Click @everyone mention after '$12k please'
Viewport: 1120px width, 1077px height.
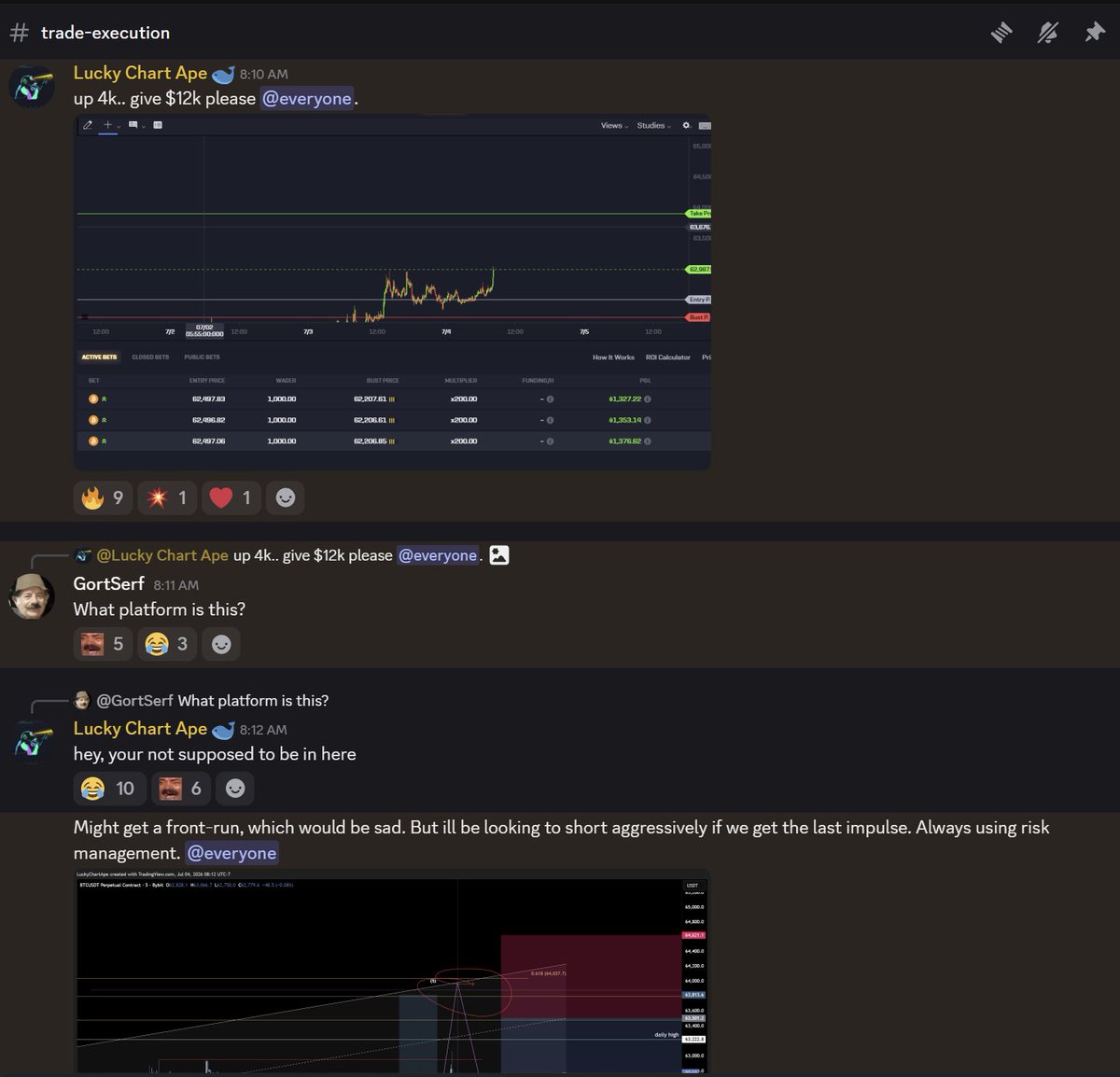[x=307, y=98]
